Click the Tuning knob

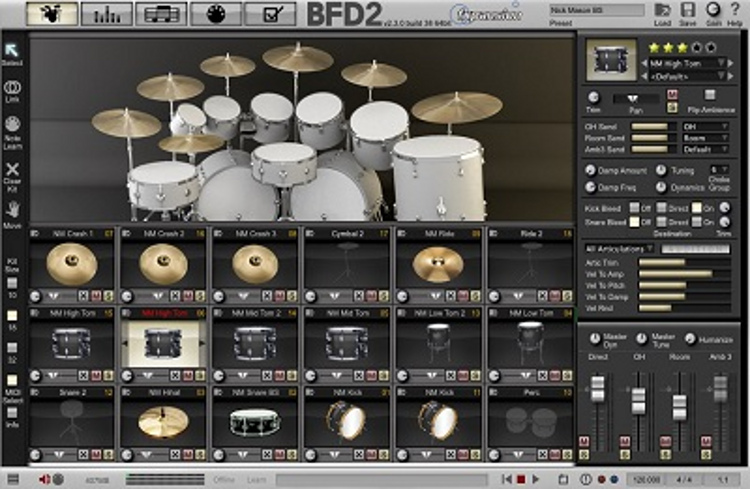click(x=661, y=170)
